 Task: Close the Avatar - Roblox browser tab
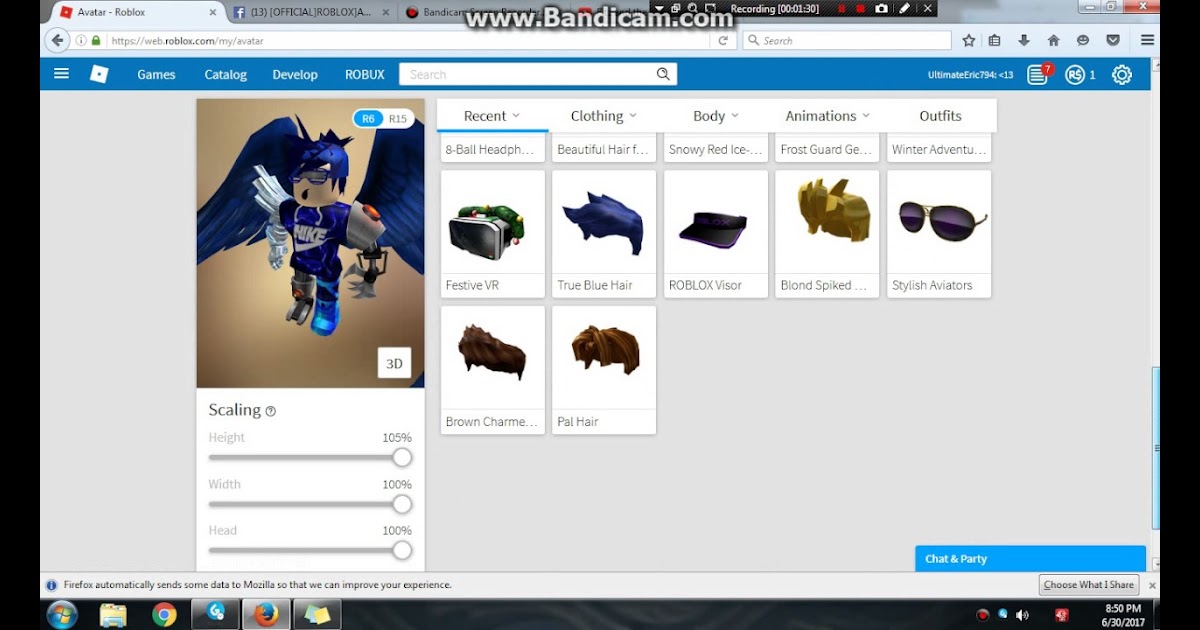pos(213,12)
